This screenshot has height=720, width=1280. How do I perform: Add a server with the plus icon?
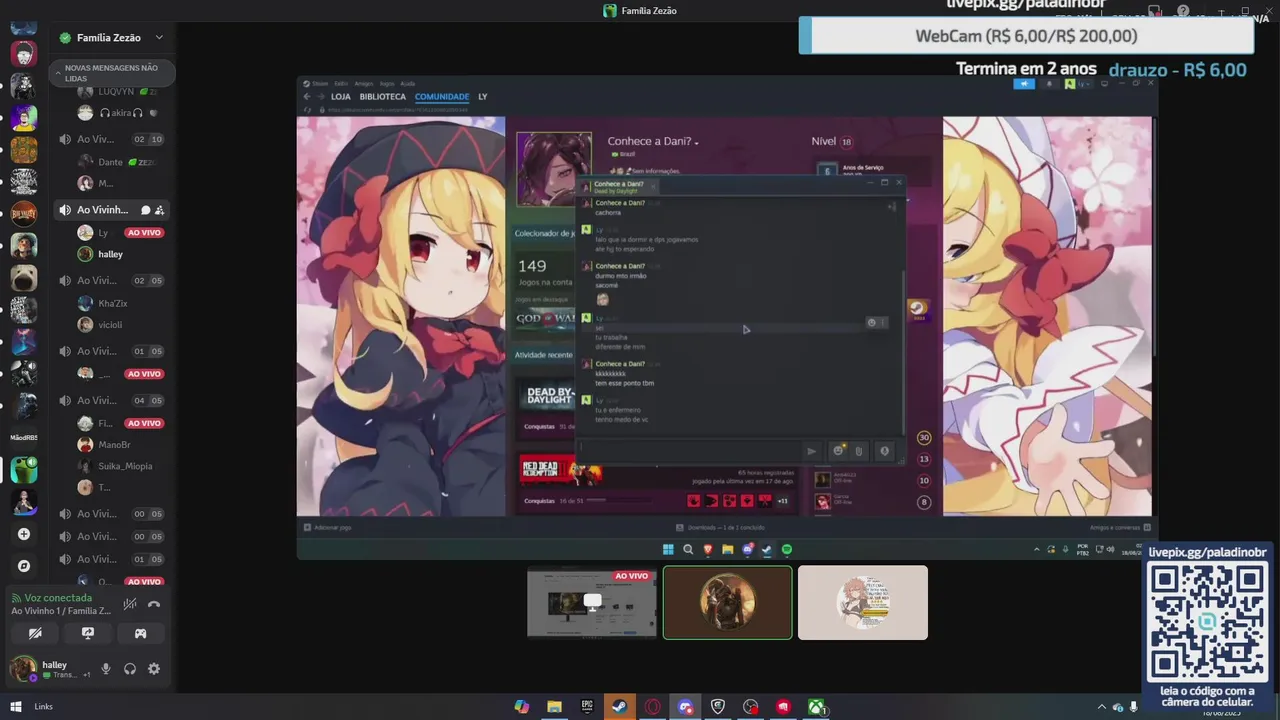pos(24,534)
